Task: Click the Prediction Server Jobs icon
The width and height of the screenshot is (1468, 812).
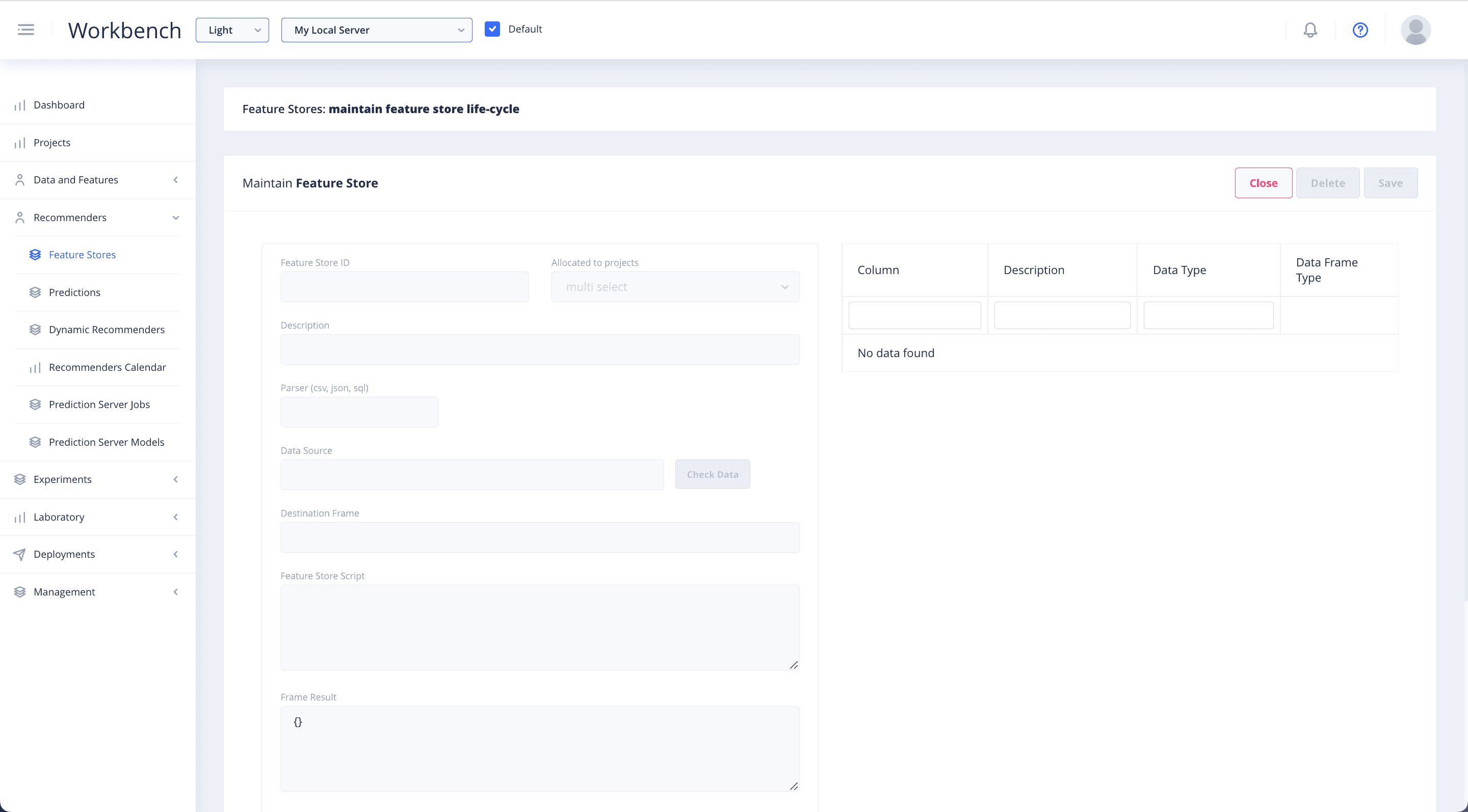Action: coord(35,404)
